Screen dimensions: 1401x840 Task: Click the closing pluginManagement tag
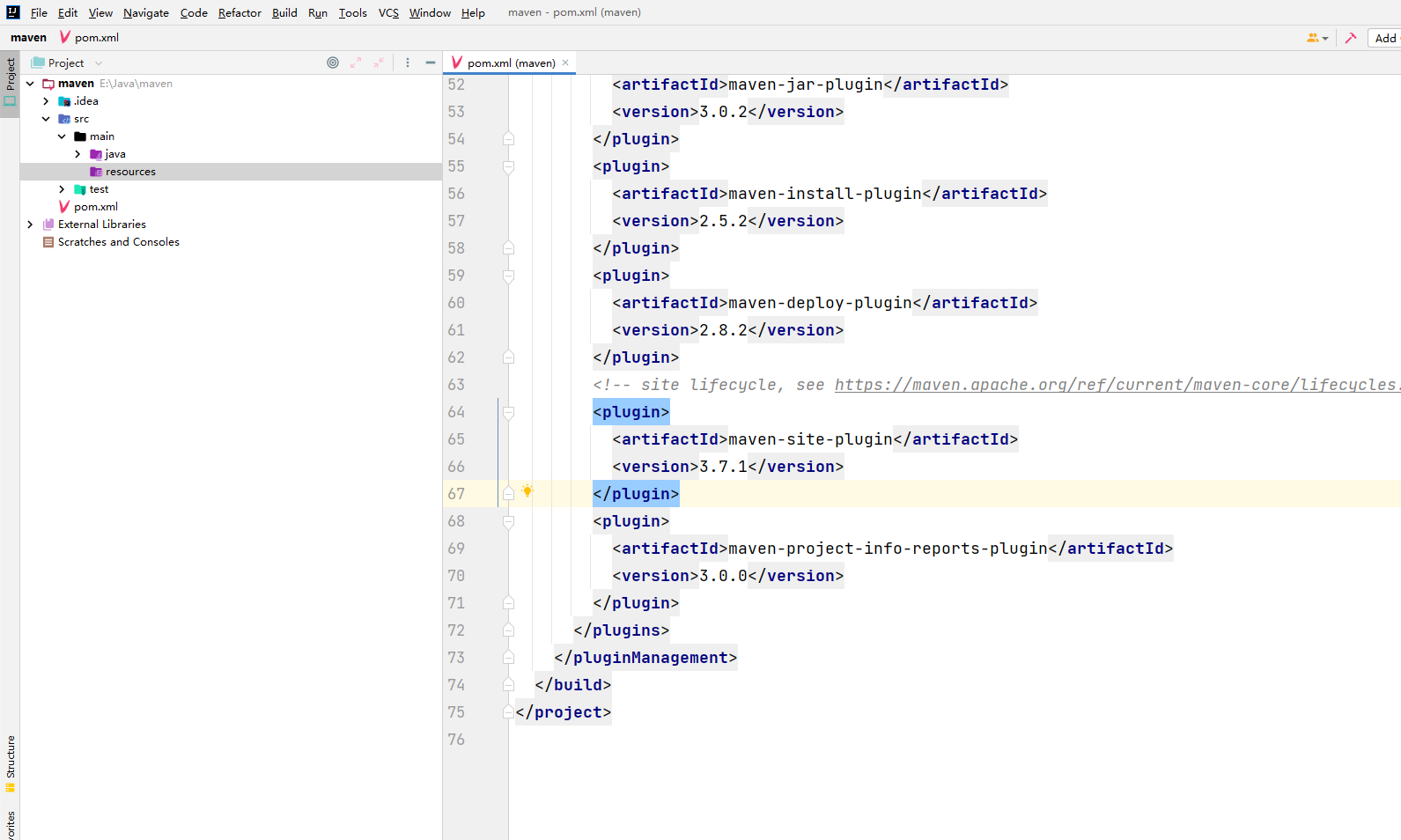(645, 658)
